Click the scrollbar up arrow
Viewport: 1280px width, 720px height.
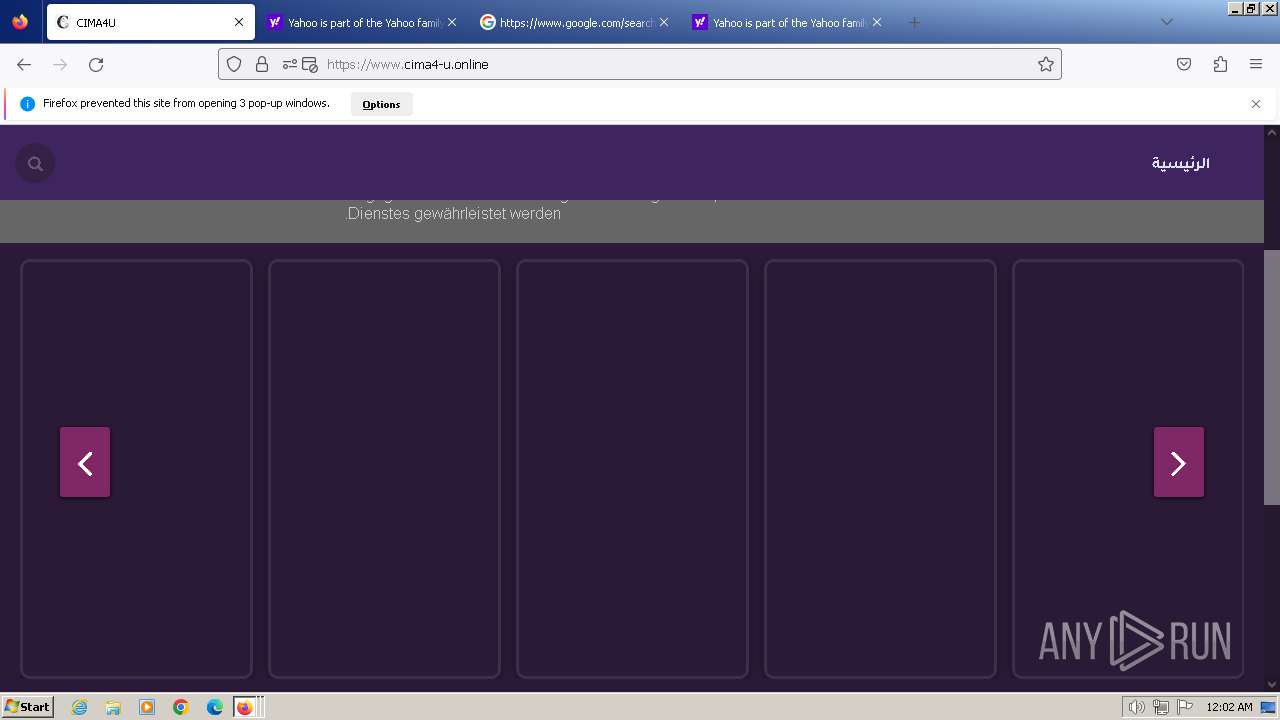tap(1272, 132)
